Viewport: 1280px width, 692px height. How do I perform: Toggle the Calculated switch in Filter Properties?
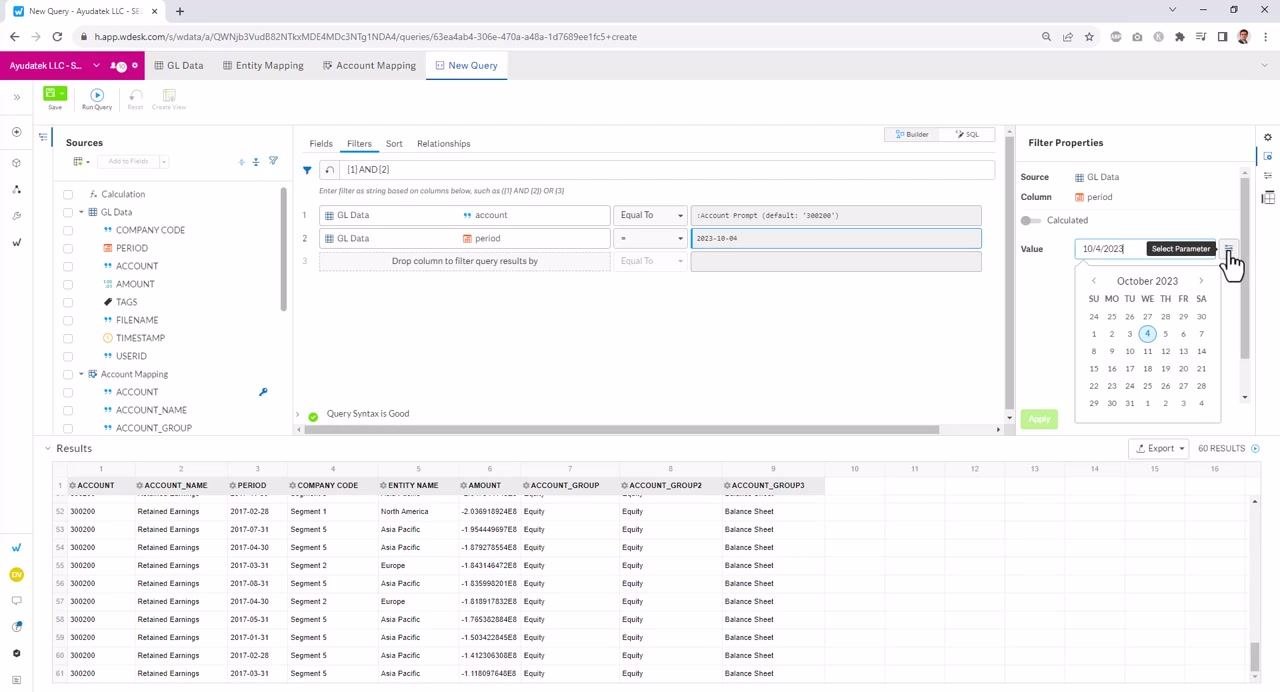(x=1030, y=220)
